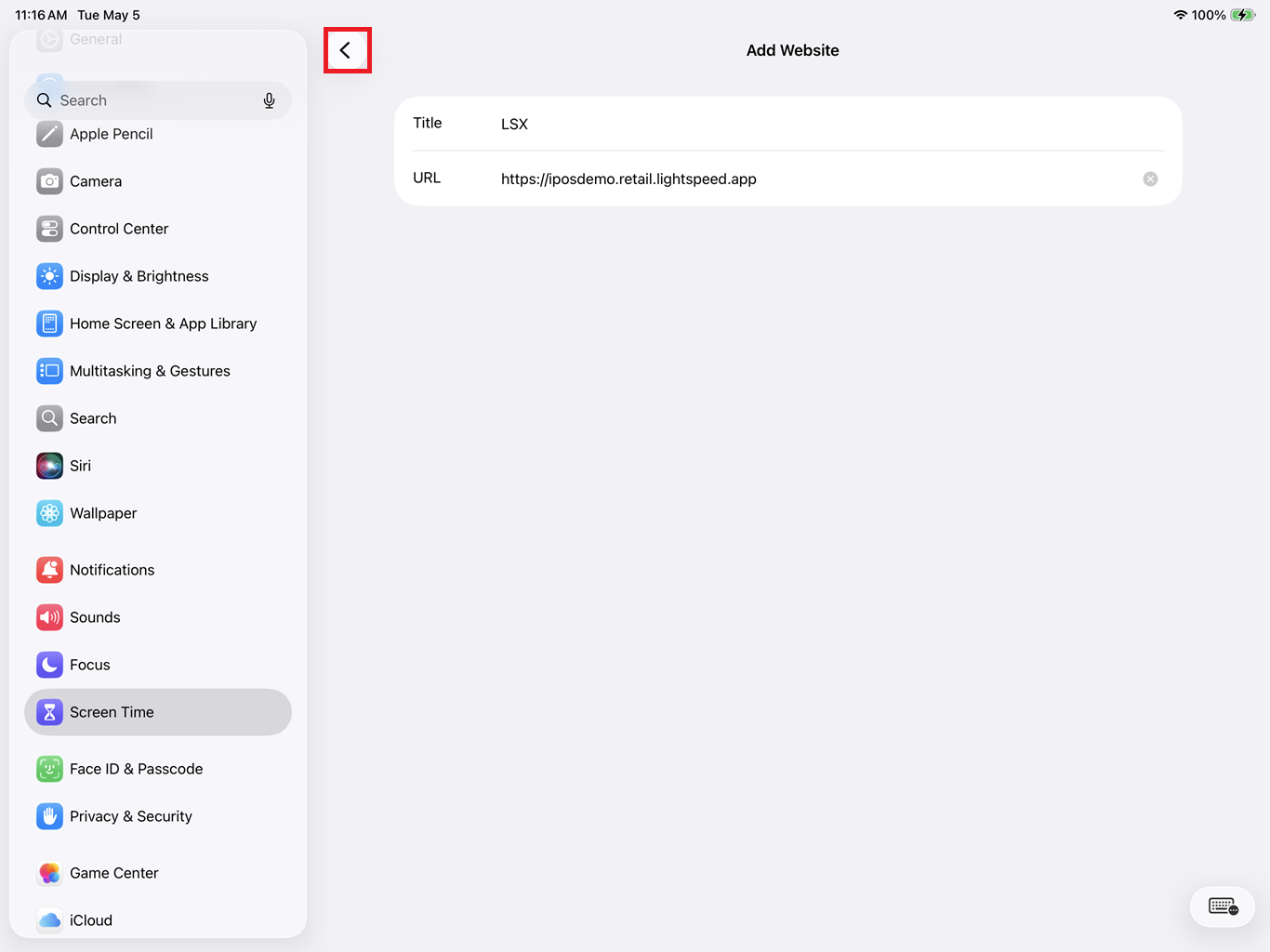
Task: Select Siri settings
Action: (158, 466)
